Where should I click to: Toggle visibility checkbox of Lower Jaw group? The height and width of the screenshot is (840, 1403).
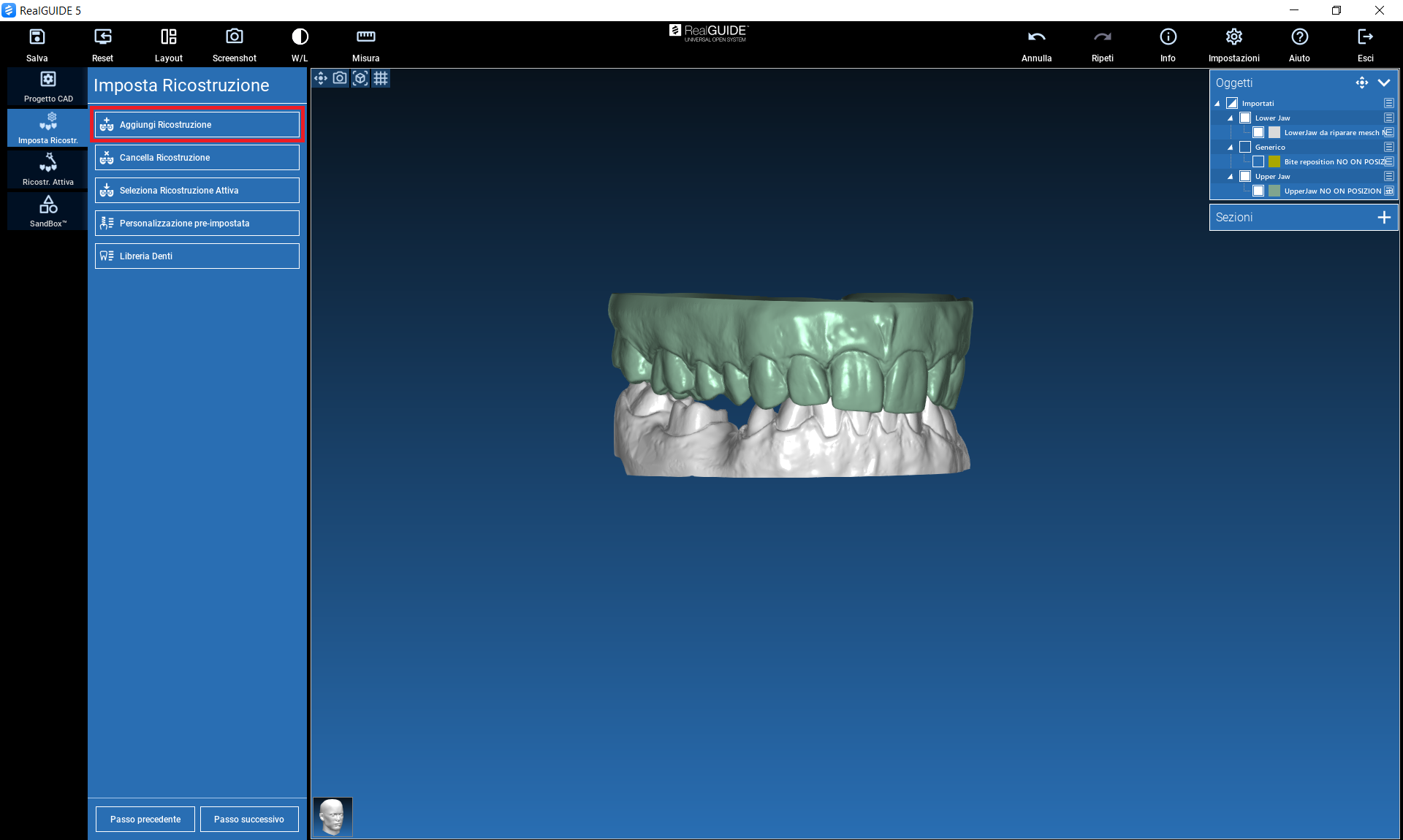coord(1245,118)
